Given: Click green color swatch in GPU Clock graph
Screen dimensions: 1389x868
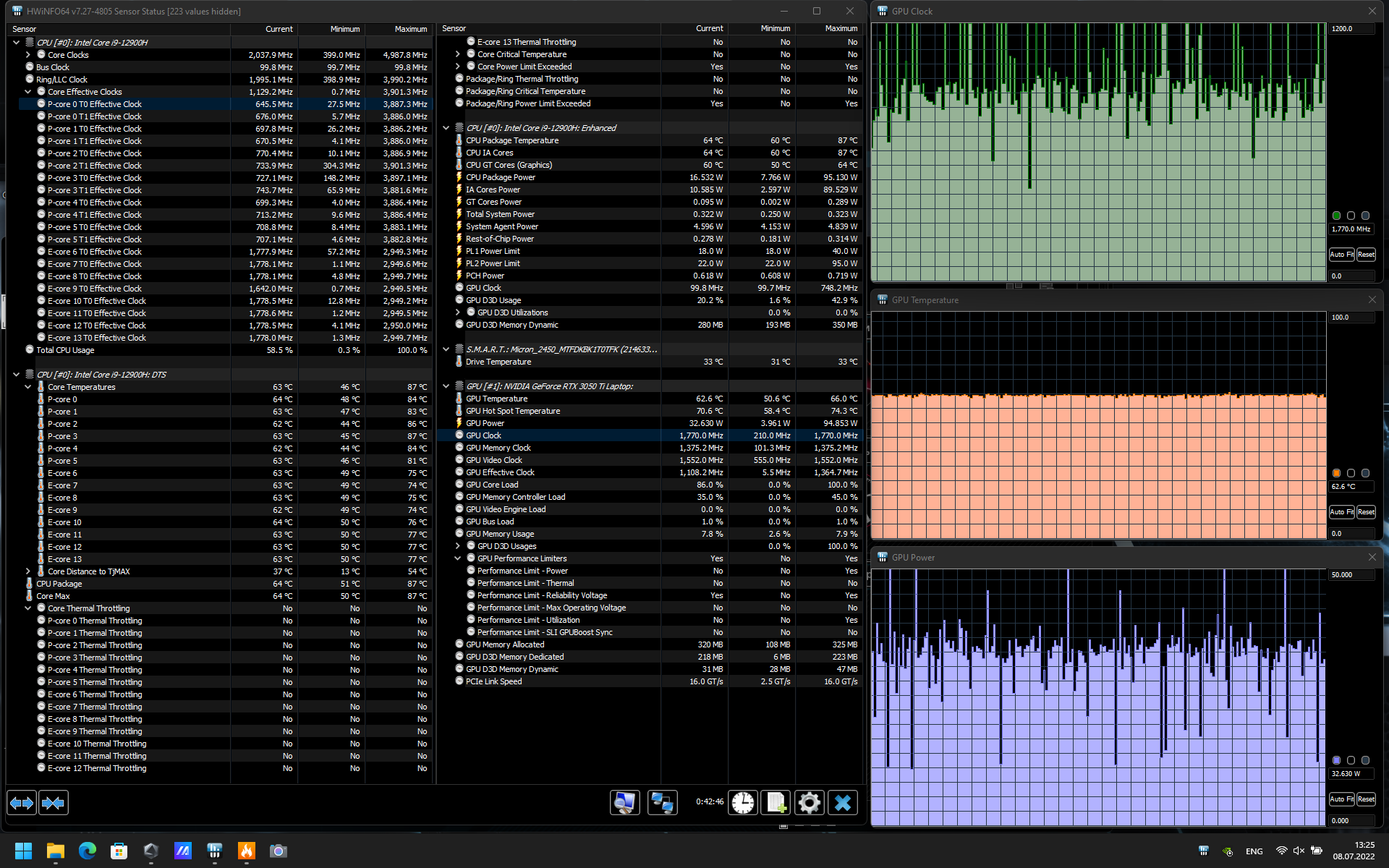Looking at the screenshot, I should 1336,216.
